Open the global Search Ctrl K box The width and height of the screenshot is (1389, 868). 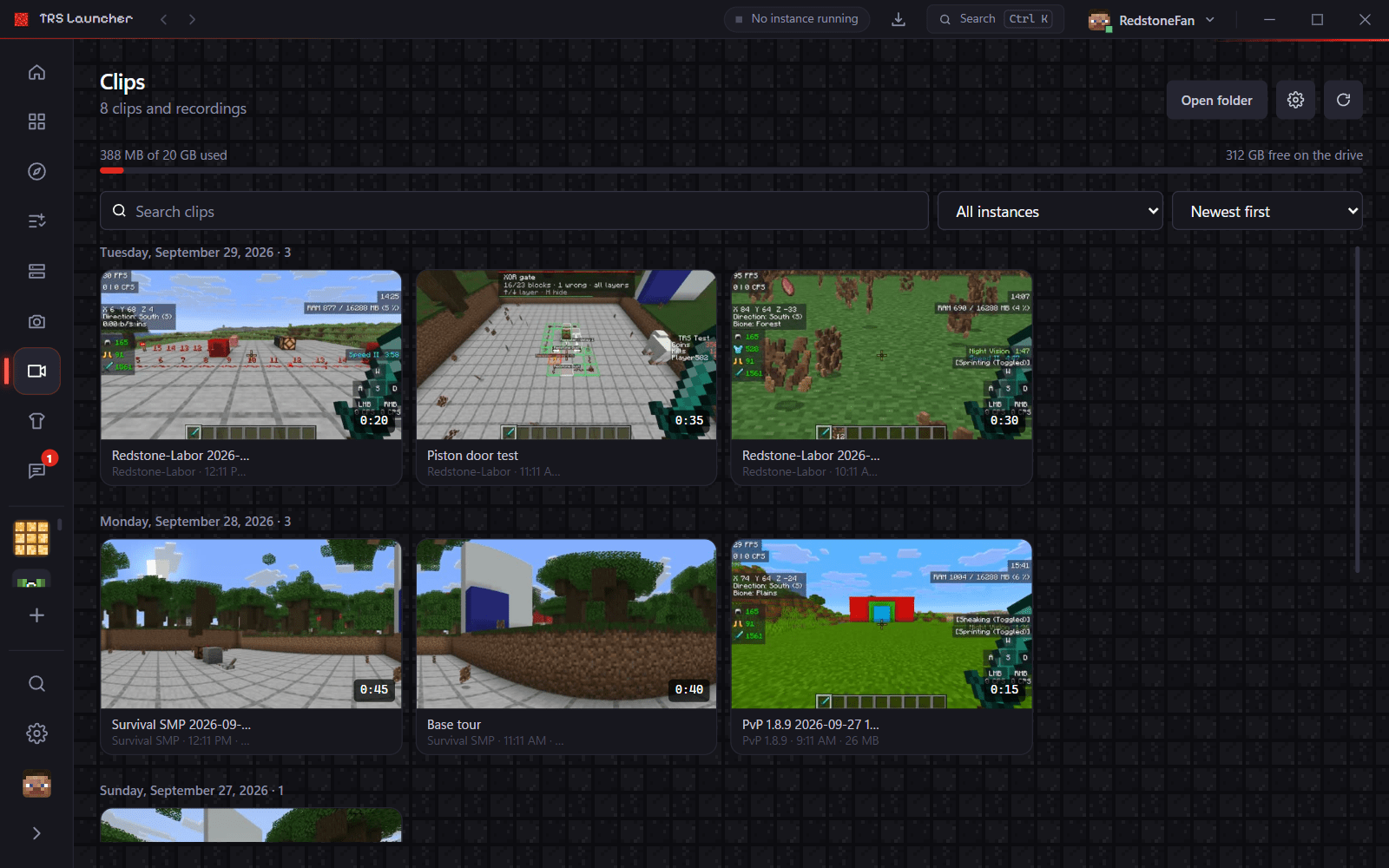pos(995,19)
